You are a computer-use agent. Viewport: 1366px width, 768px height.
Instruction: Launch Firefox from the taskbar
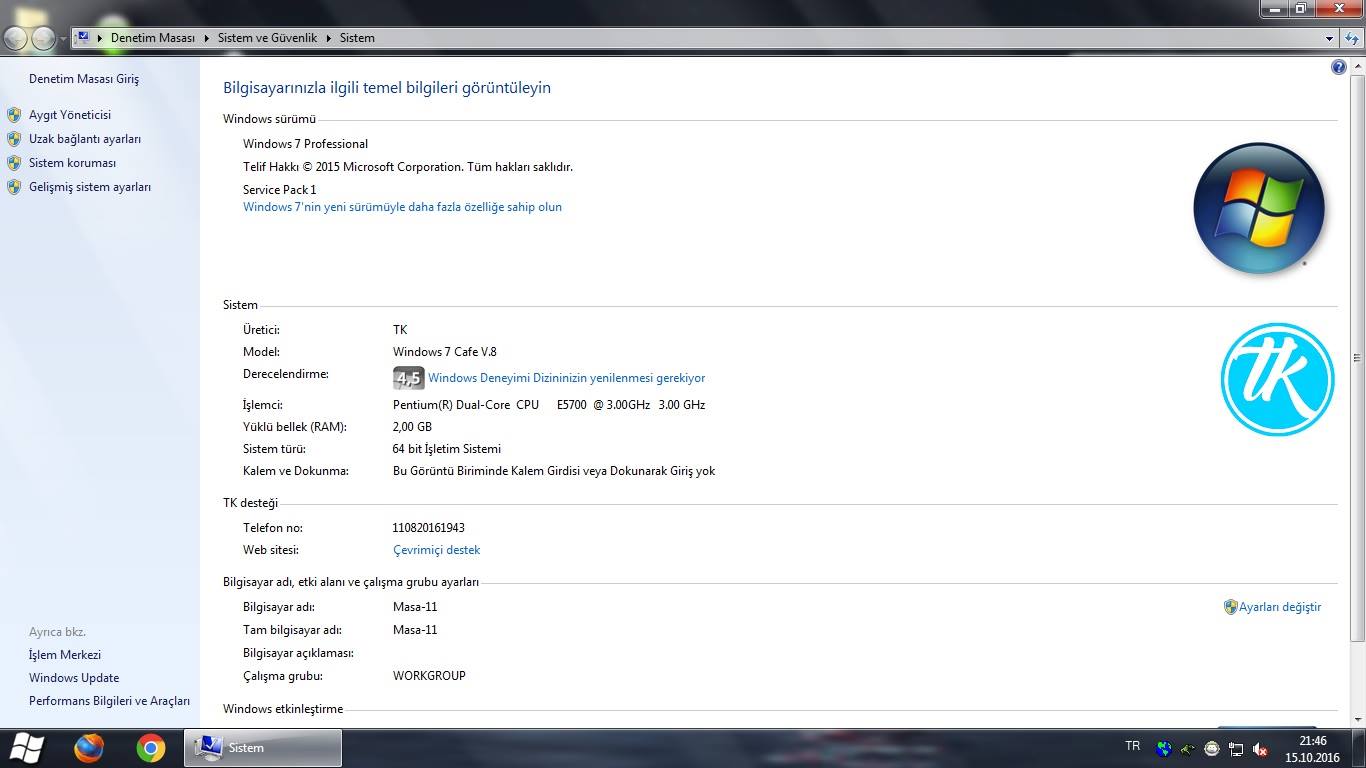click(x=89, y=748)
